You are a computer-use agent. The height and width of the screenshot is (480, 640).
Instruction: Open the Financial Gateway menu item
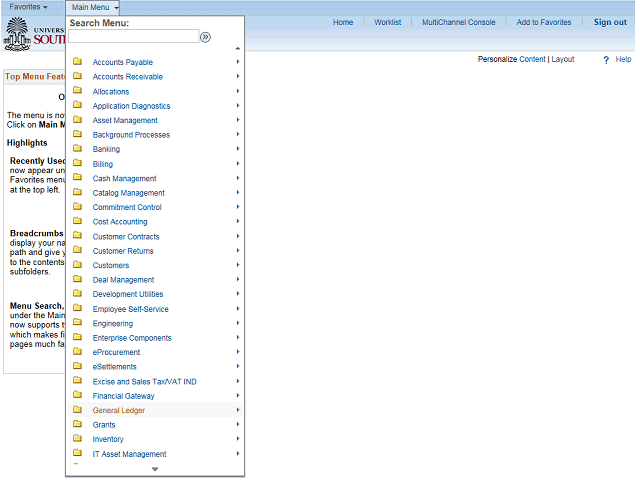pyautogui.click(x=124, y=396)
